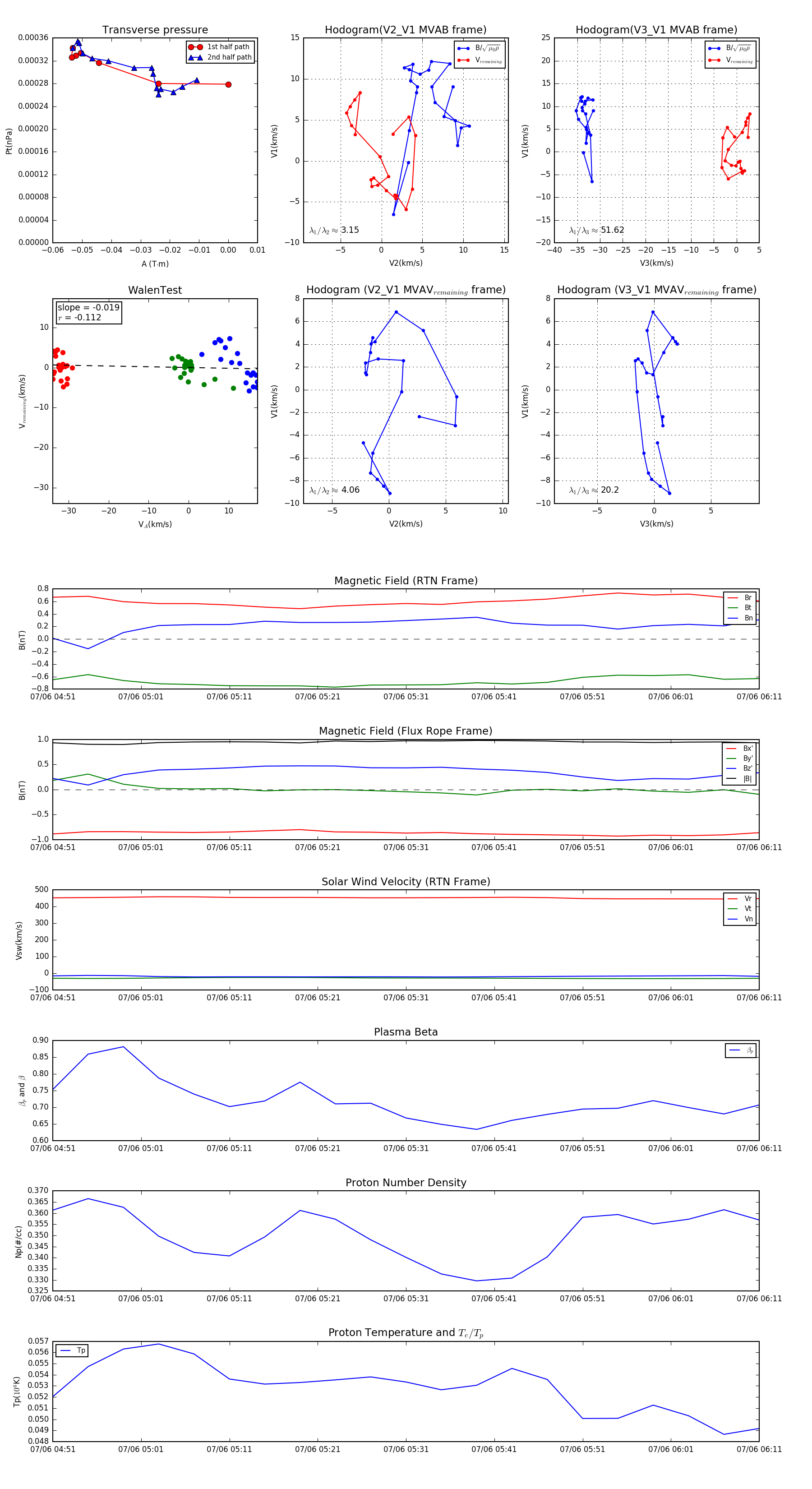Click the 'Bt' legend entry
This screenshot has height=1489, width=812.
(740, 607)
